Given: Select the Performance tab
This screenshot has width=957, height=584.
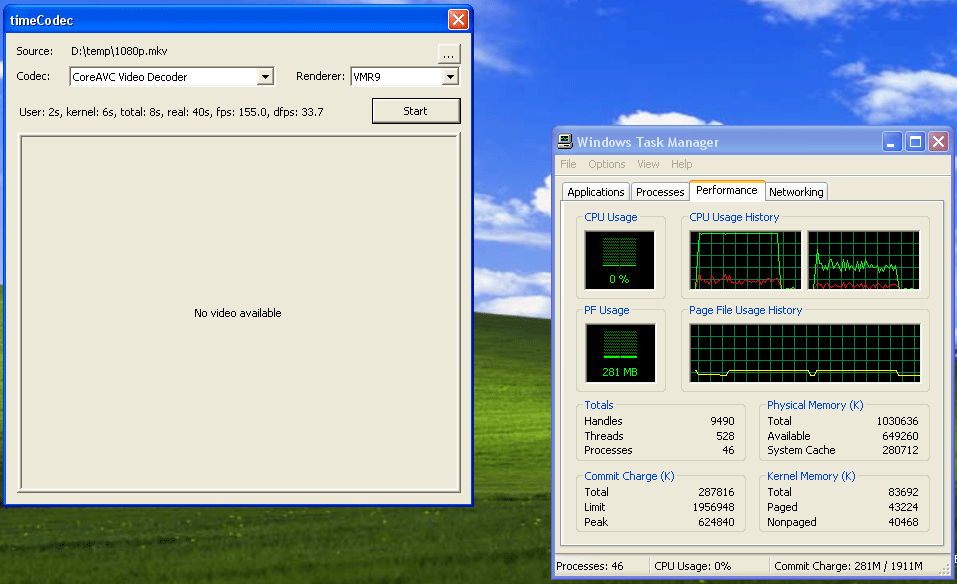Looking at the screenshot, I should click(x=727, y=190).
